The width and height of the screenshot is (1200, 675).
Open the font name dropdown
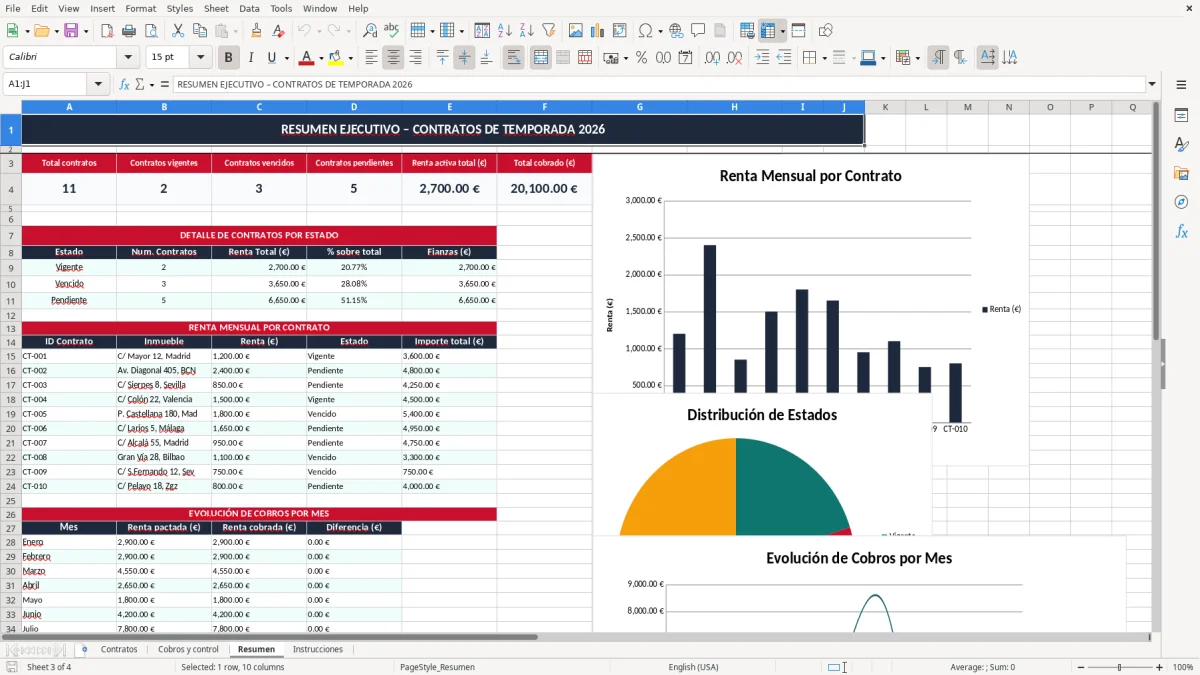[x=128, y=58]
